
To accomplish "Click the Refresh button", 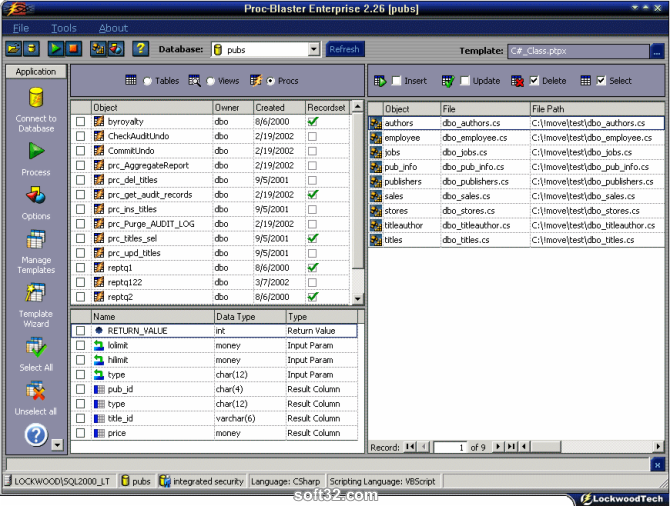I will point(344,49).
